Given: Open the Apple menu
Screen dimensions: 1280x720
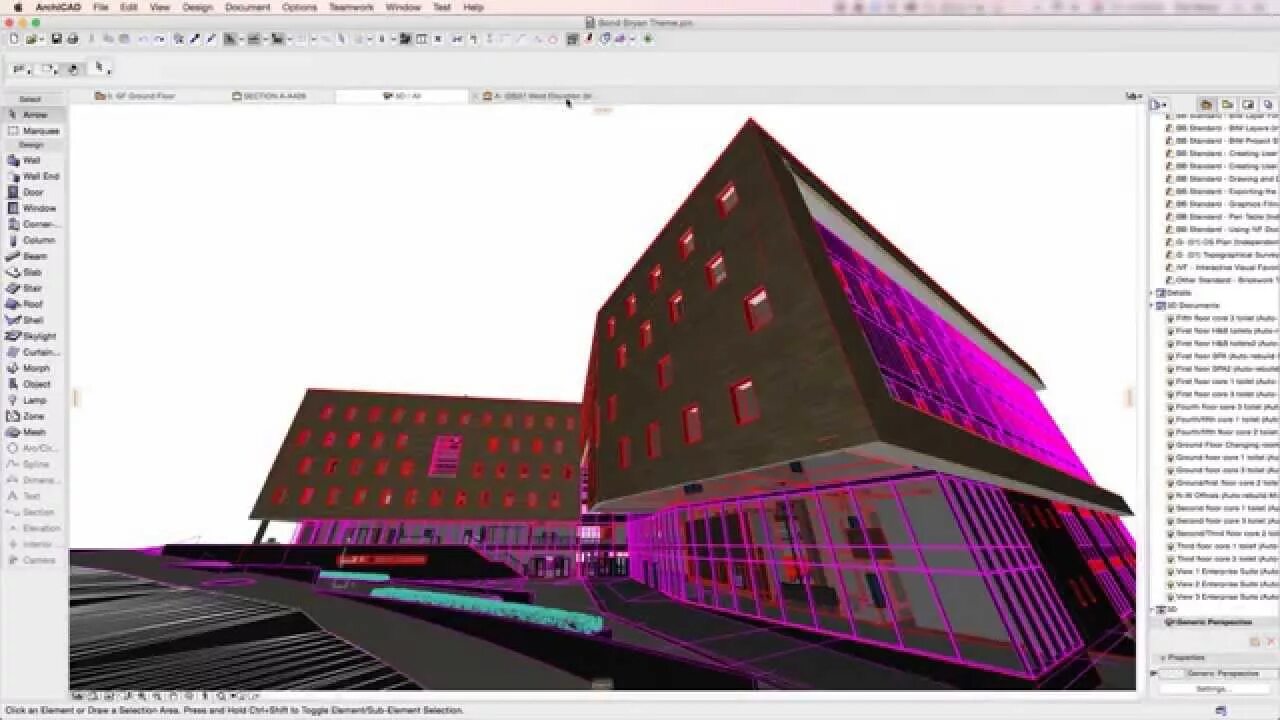Looking at the screenshot, I should [17, 7].
